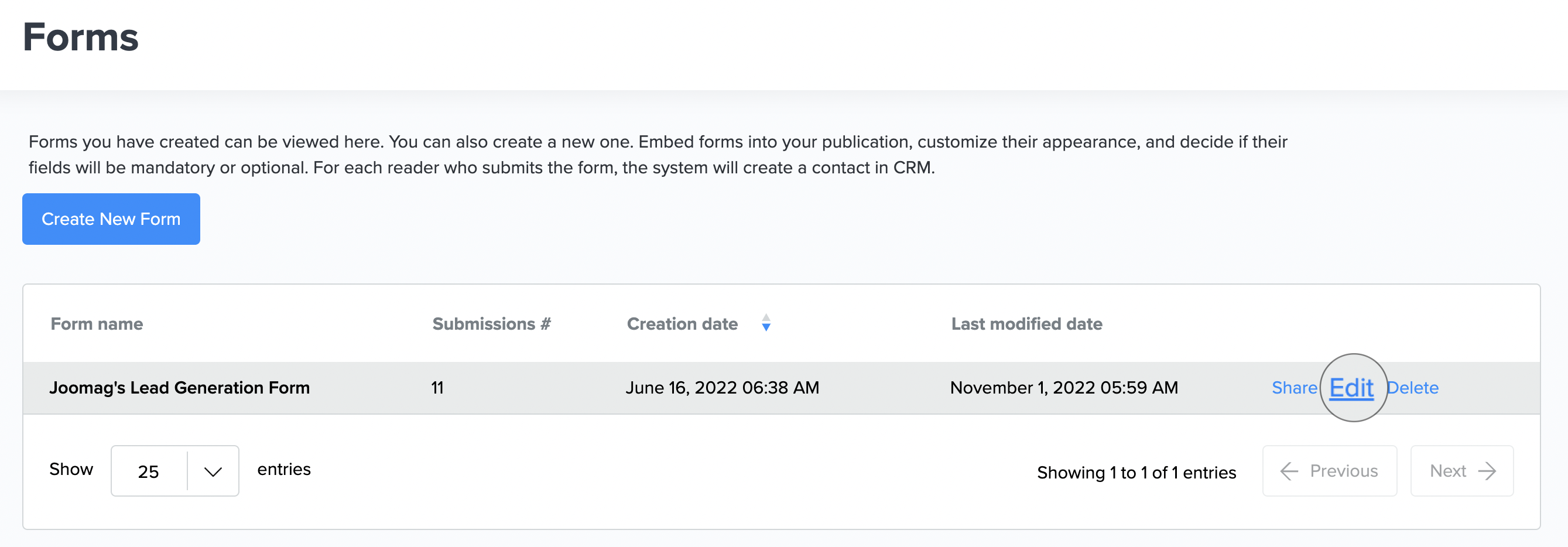Click the November 1, 2022 modified date cell
Screen dimensions: 1568x547
coord(1063,388)
